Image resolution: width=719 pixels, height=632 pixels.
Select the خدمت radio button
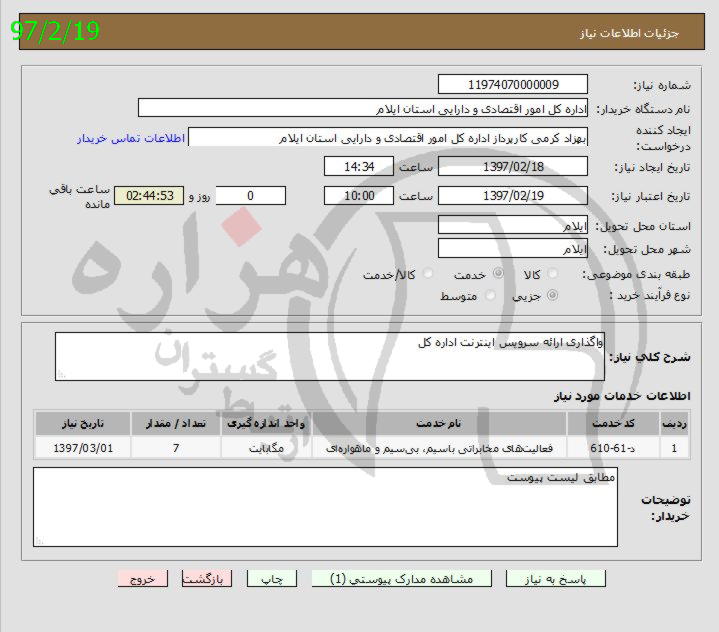point(498,274)
